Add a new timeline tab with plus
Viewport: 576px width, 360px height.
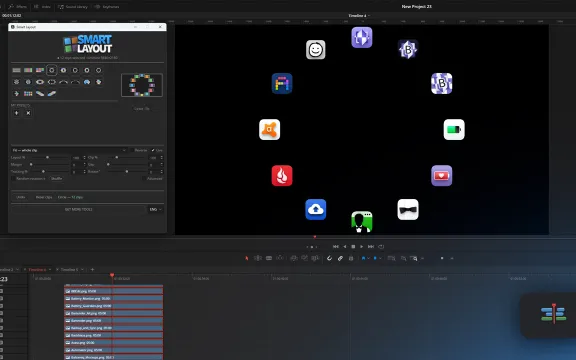[92, 270]
